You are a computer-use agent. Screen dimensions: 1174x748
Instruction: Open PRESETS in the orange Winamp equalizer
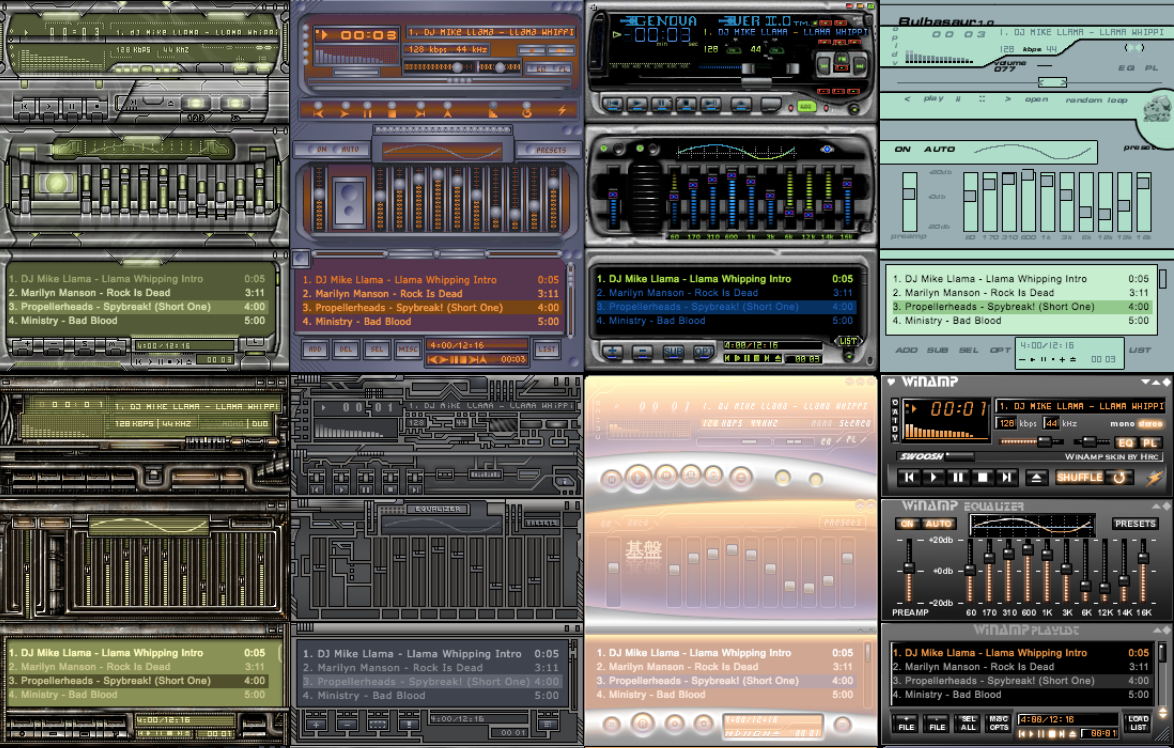(x=1135, y=524)
